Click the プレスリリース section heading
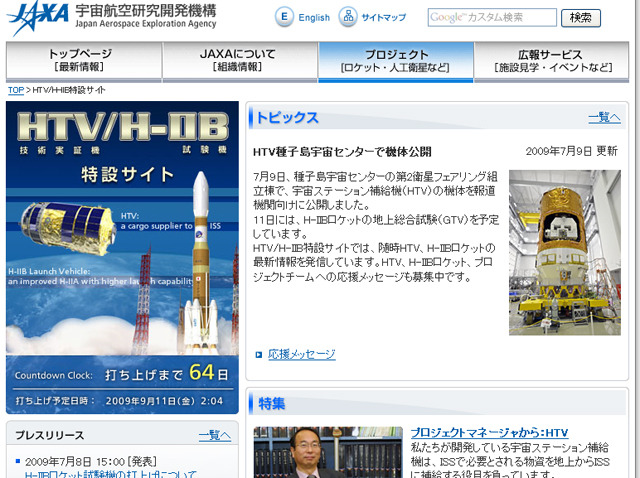The image size is (640, 478). (x=50, y=436)
